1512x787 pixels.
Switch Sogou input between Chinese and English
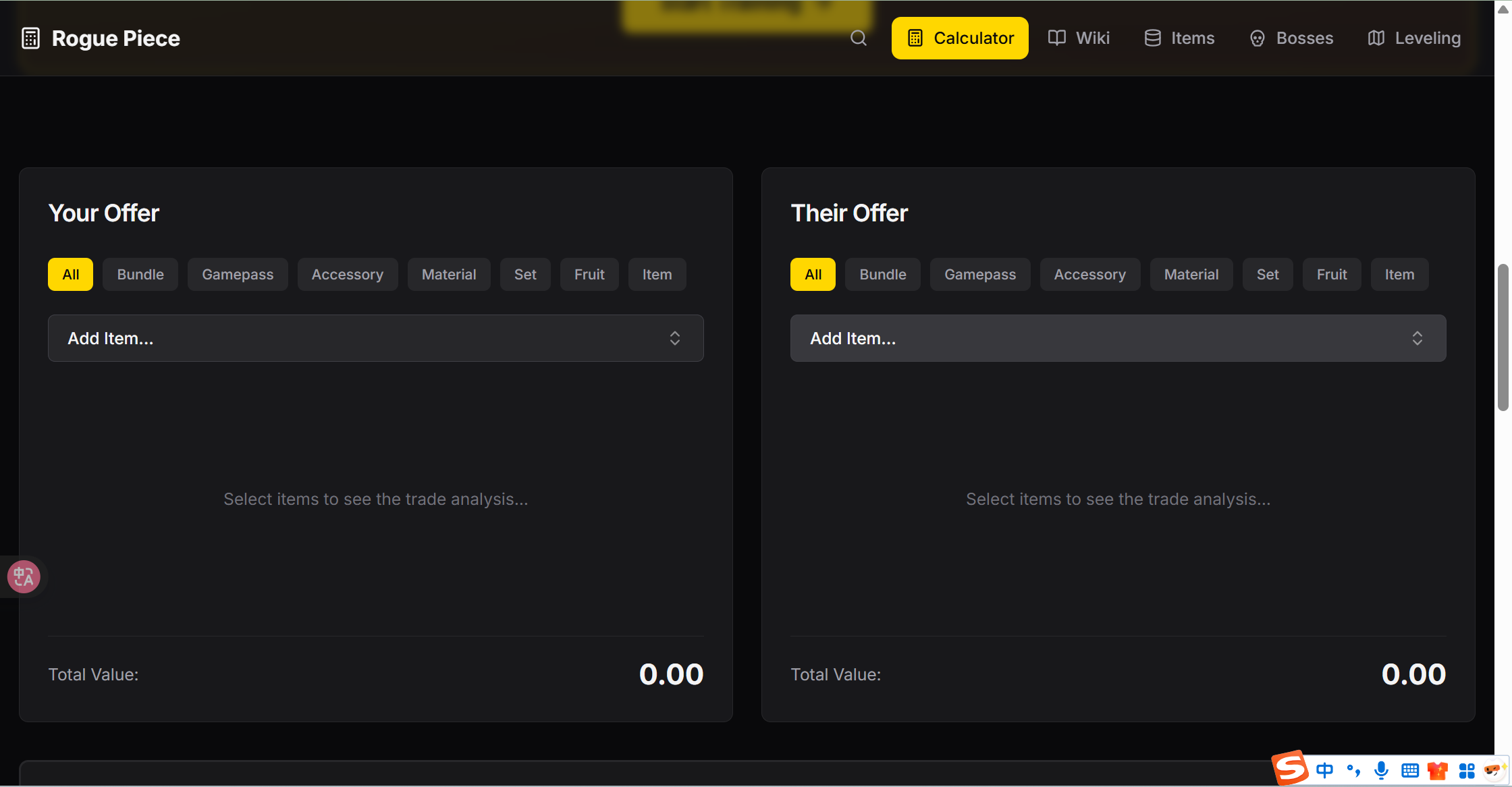(x=1324, y=770)
